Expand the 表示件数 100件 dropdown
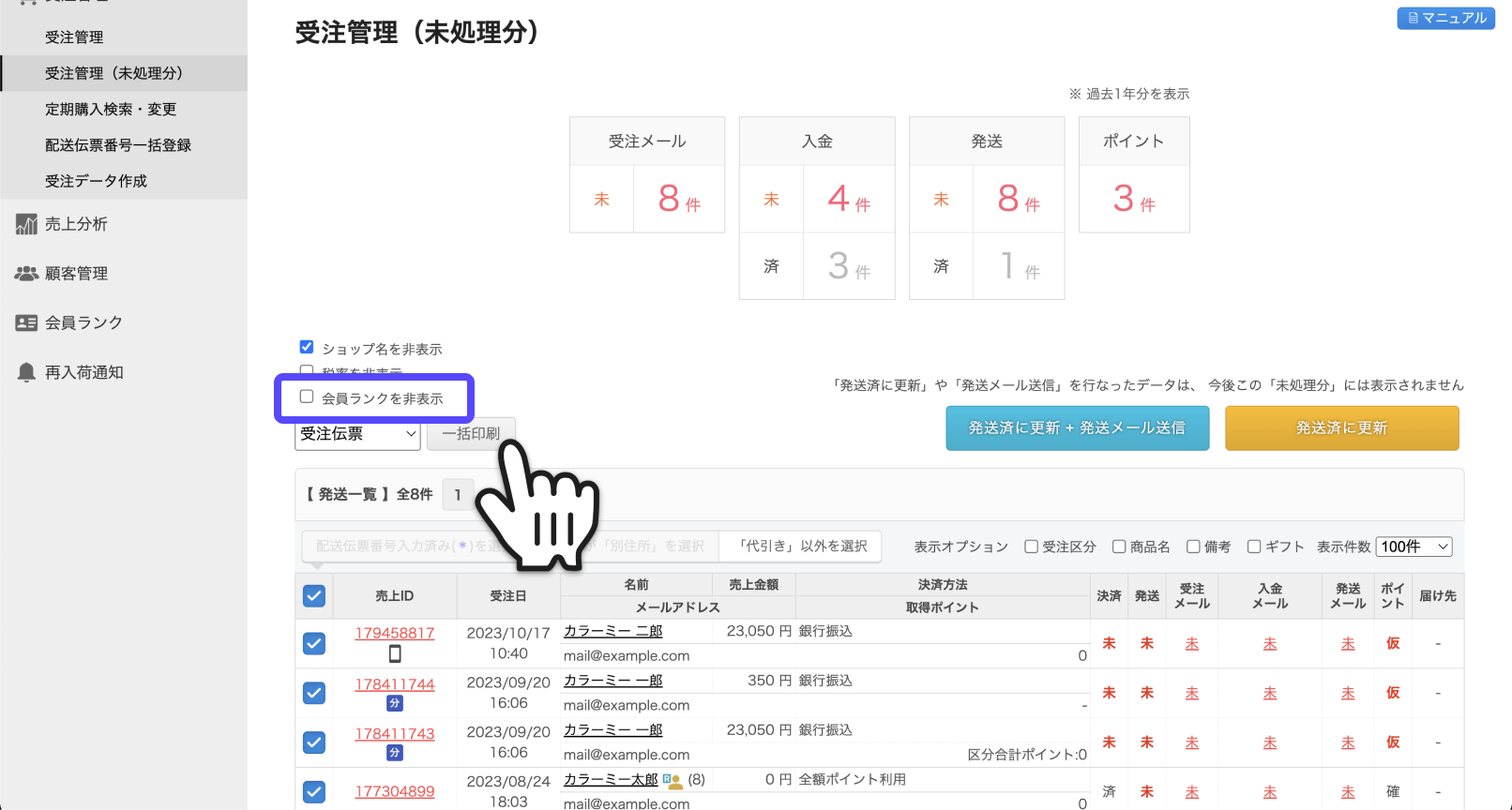 1414,547
